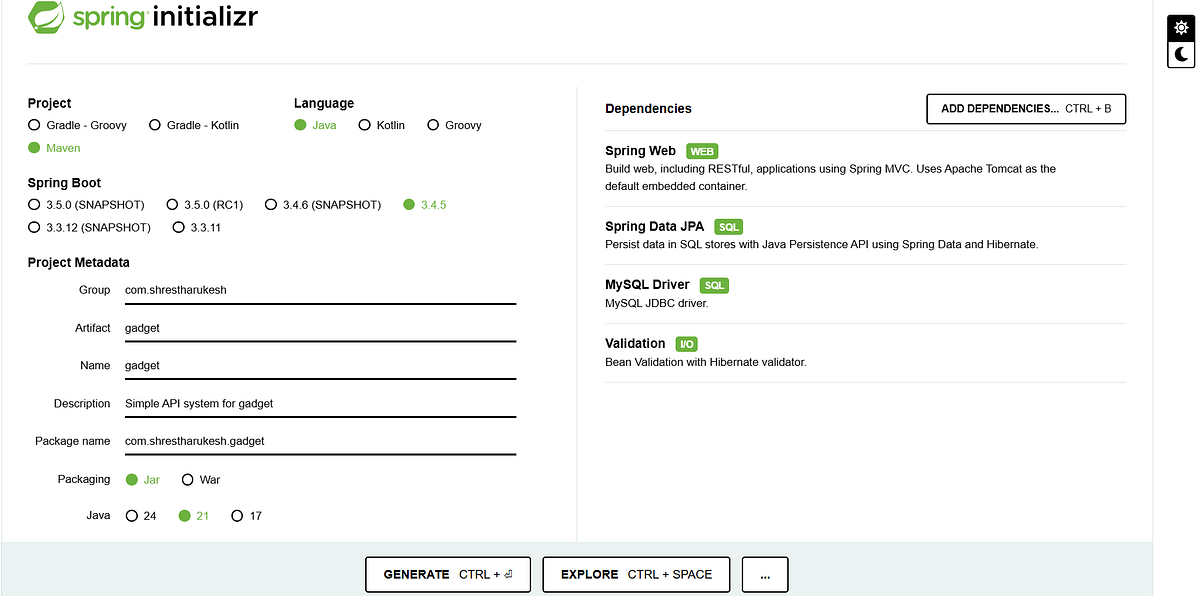The width and height of the screenshot is (1200, 596).
Task: Open the Add Dependencies dialog
Action: point(1026,109)
